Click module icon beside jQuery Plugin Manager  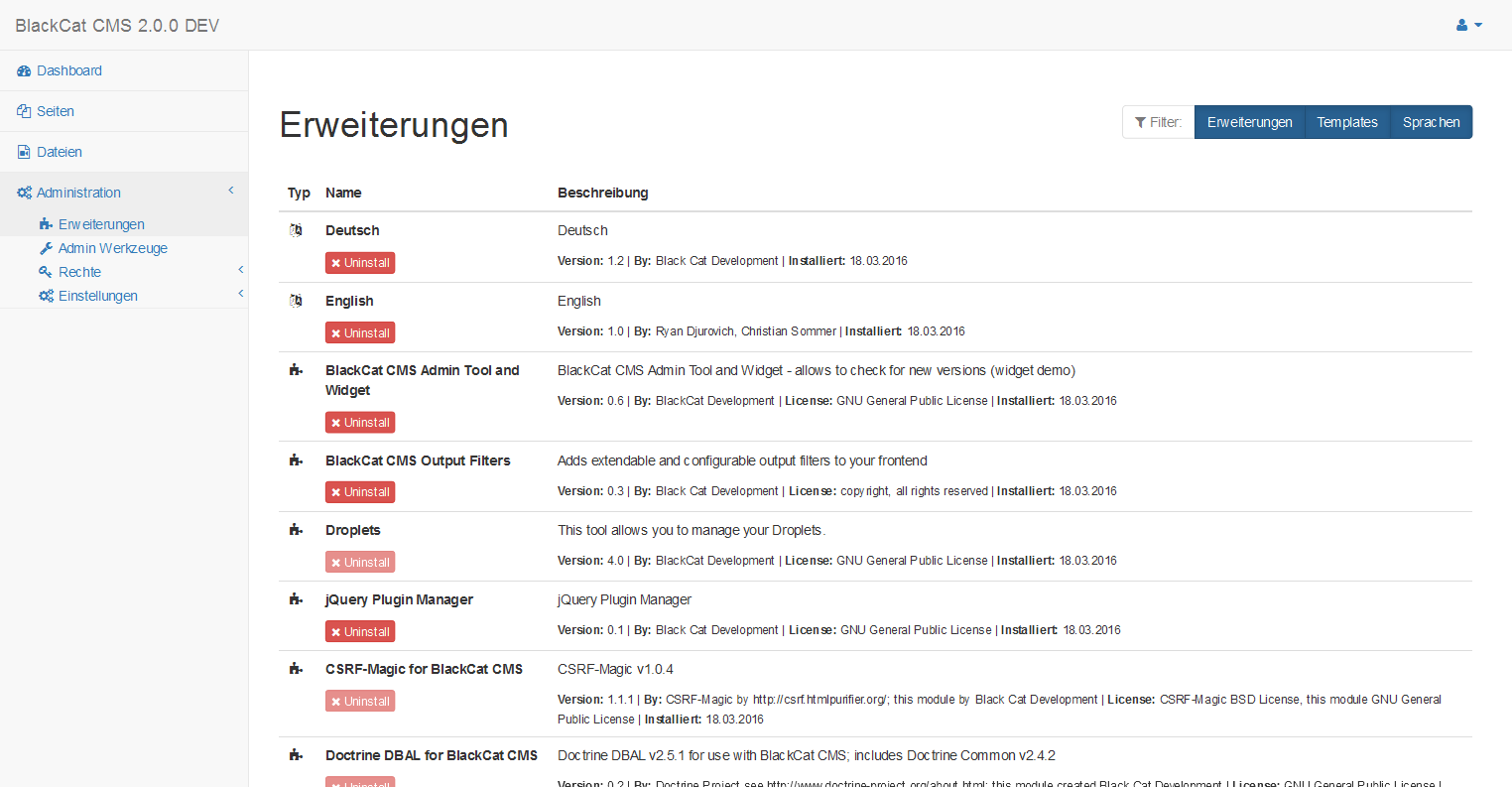click(x=296, y=599)
